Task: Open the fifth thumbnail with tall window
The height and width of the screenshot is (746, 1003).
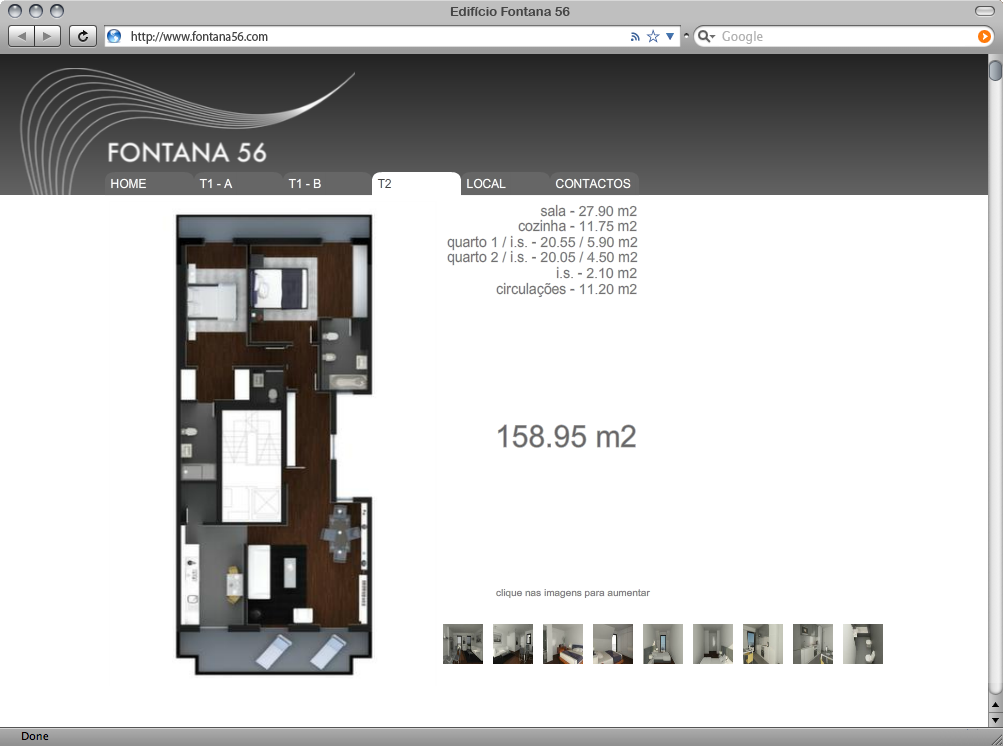Action: pos(663,644)
